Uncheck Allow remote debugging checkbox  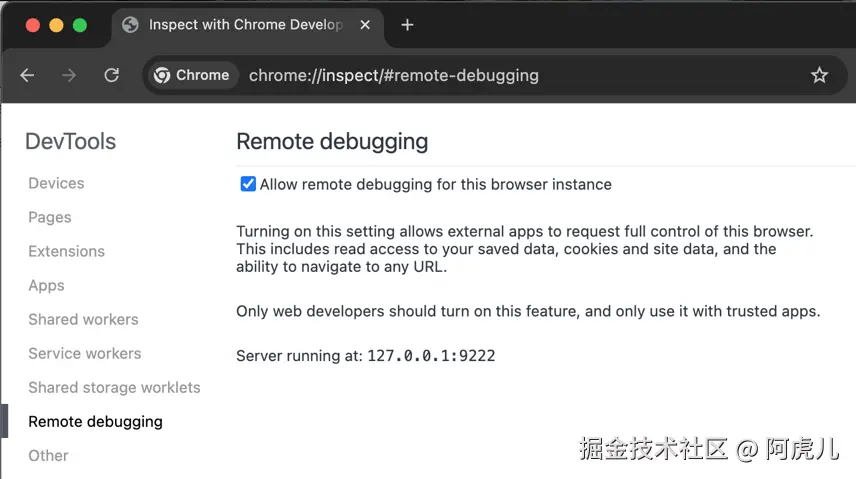point(248,184)
